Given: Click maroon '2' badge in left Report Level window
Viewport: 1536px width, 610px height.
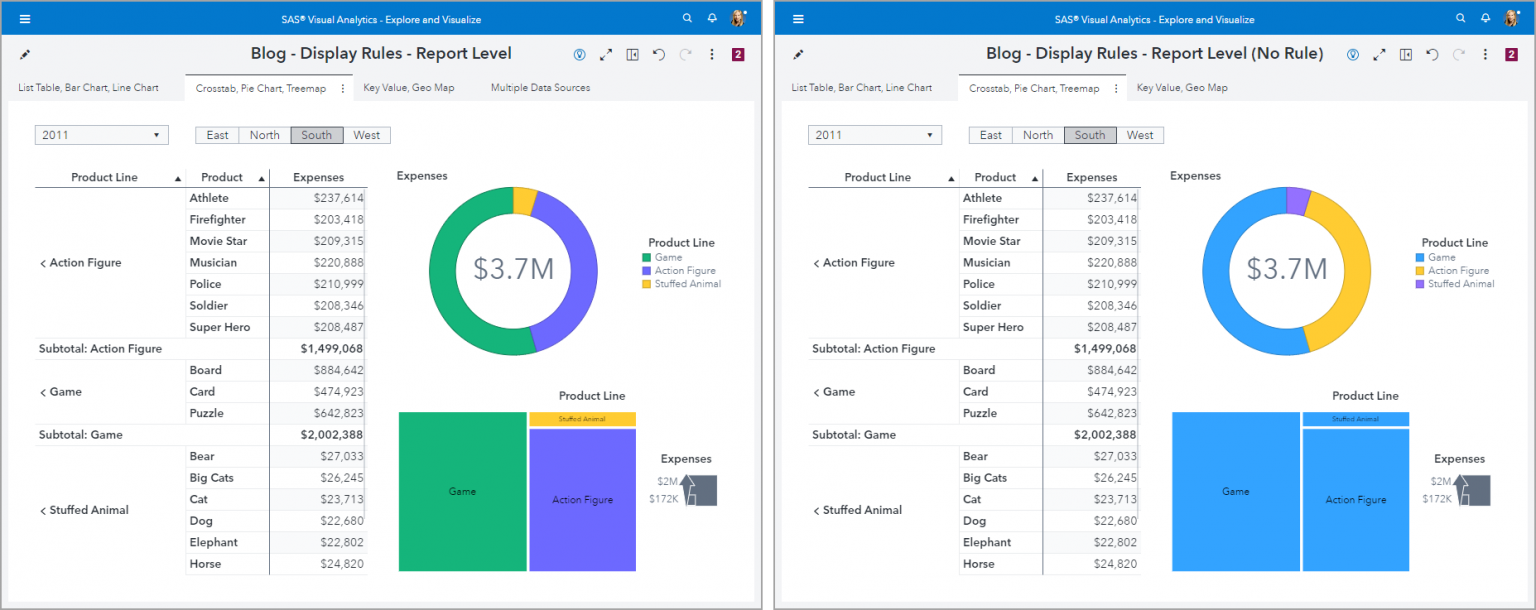Looking at the screenshot, I should click(738, 54).
